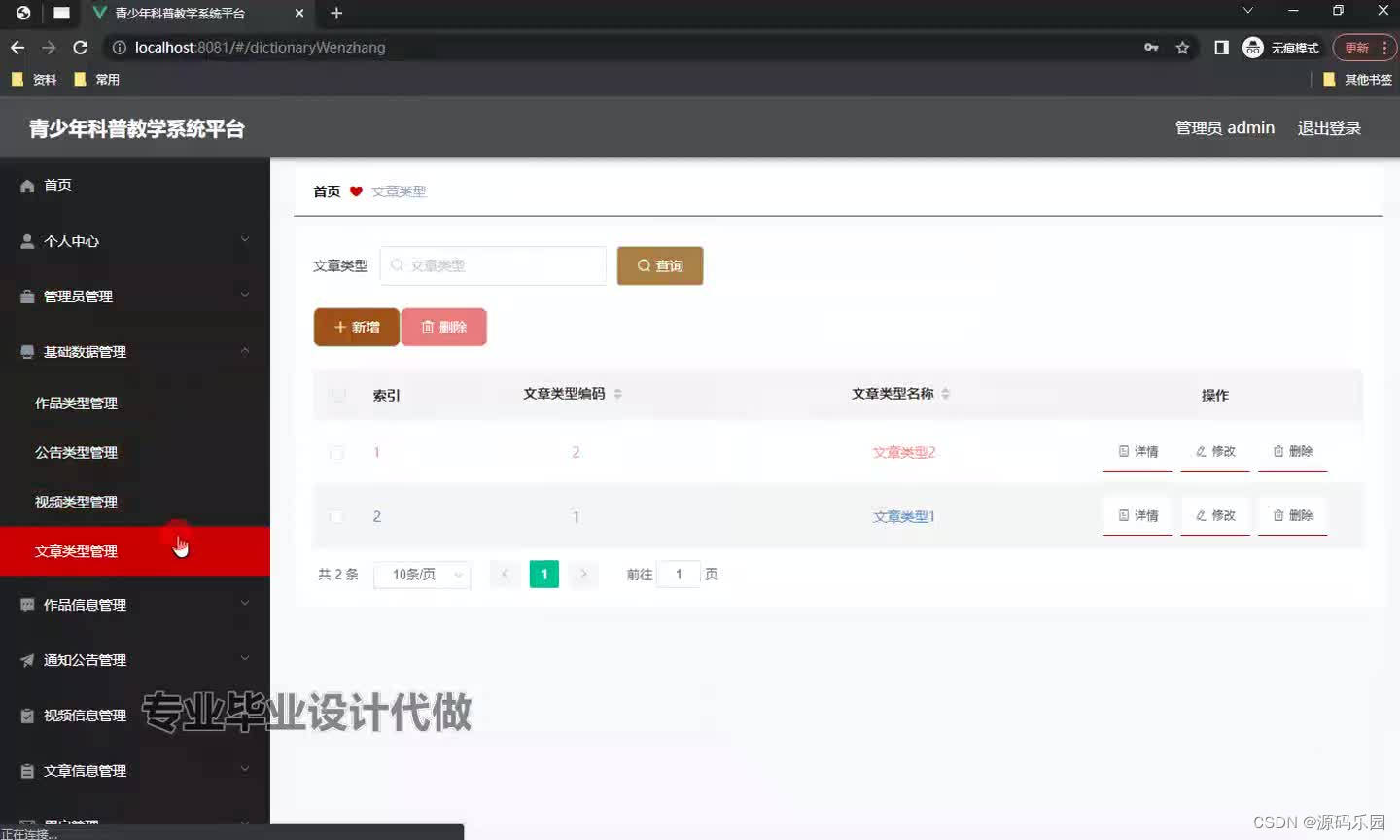Click the database icon next to 基础数据管理
This screenshot has width=1400, height=840.
tap(28, 351)
